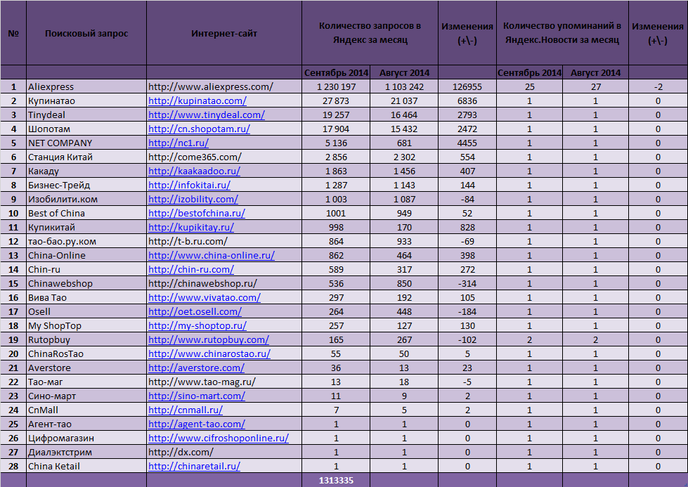Viewport: 688px width, 487px height.
Task: Select the 1 230 197 value cell
Action: coord(336,87)
